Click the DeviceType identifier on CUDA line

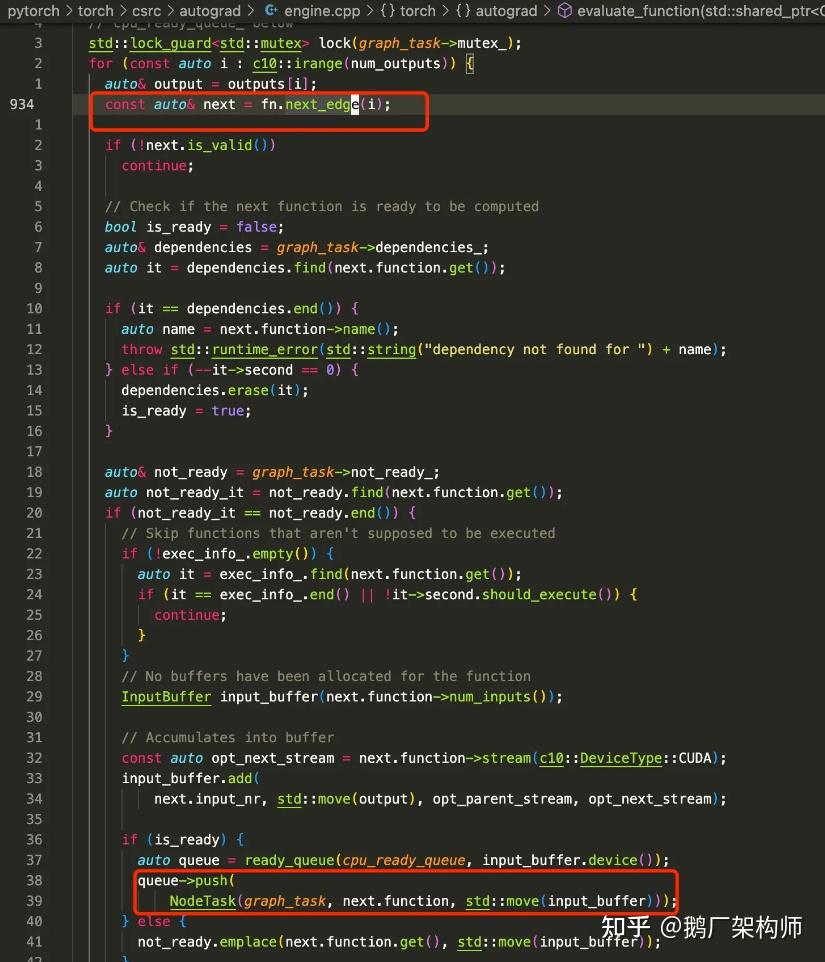click(621, 758)
